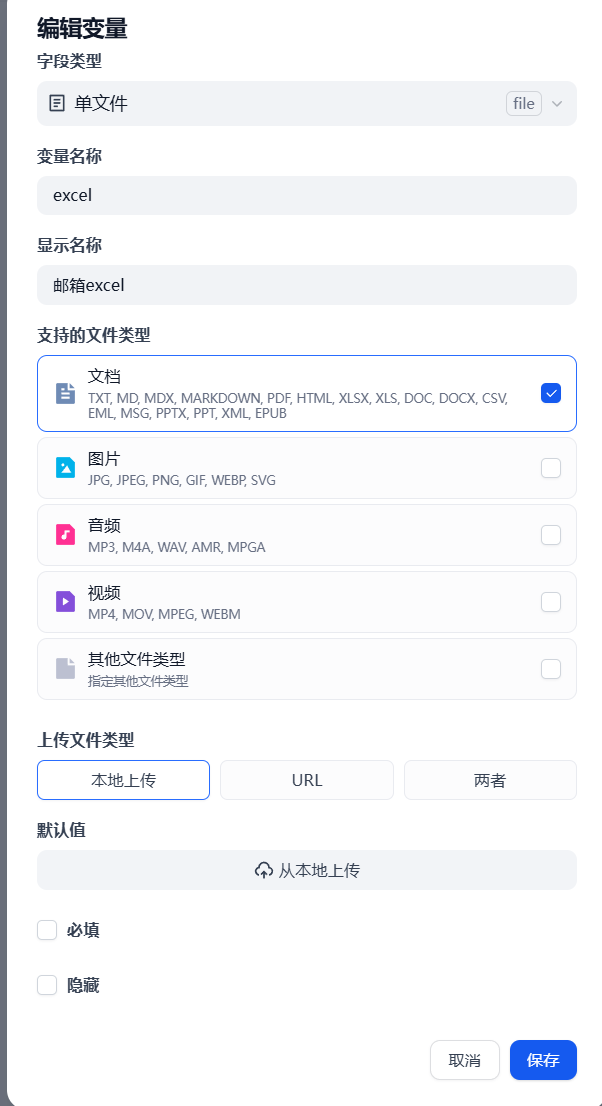Screen dimensions: 602x1106
Task: Choose the 两者 upload option
Action: (x=490, y=780)
